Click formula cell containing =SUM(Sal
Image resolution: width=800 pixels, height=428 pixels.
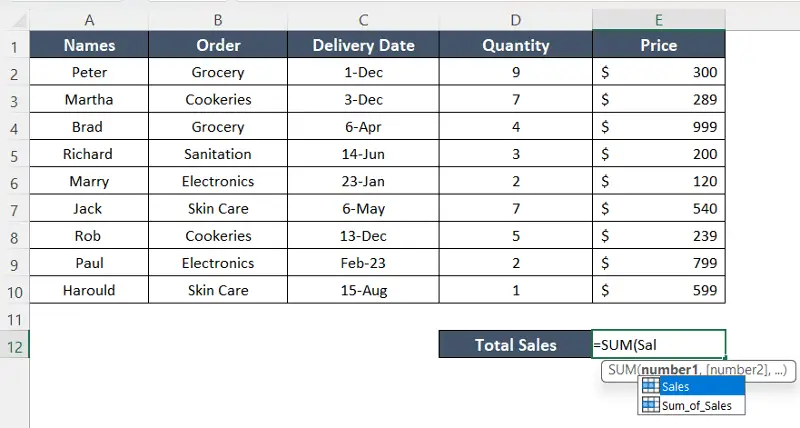(x=658, y=345)
